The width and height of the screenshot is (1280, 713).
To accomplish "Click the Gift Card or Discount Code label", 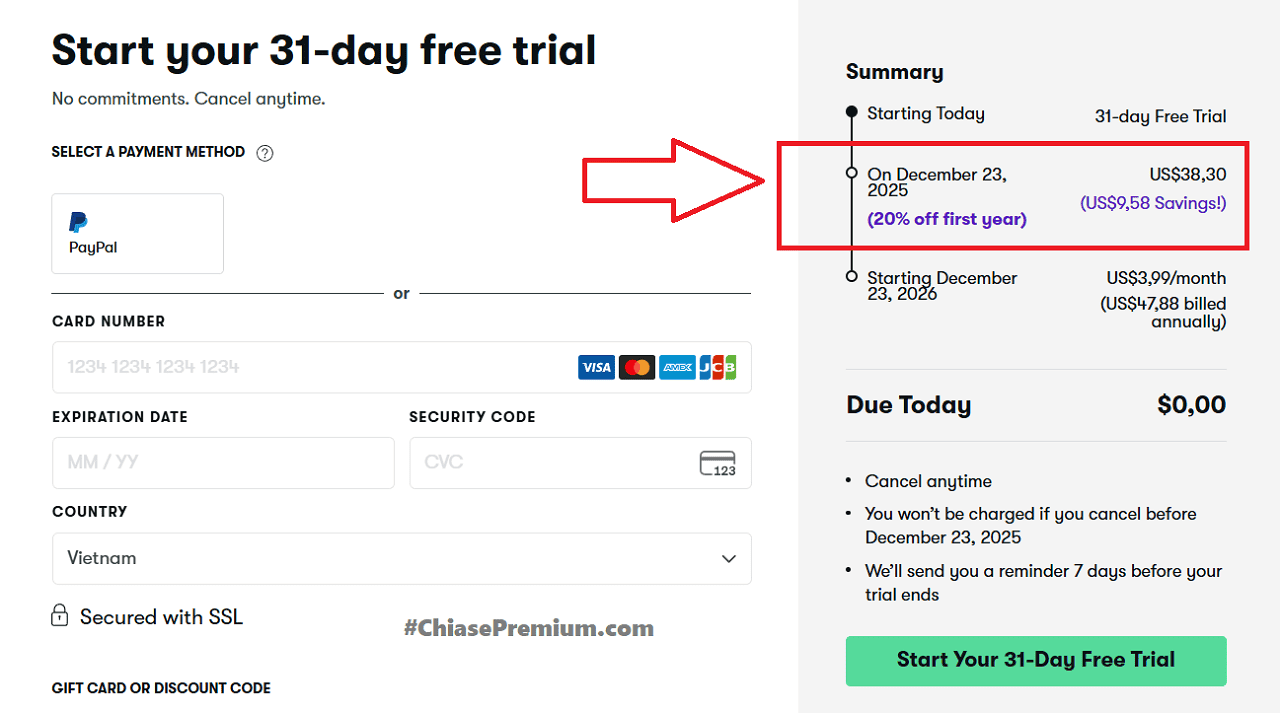I will [161, 688].
